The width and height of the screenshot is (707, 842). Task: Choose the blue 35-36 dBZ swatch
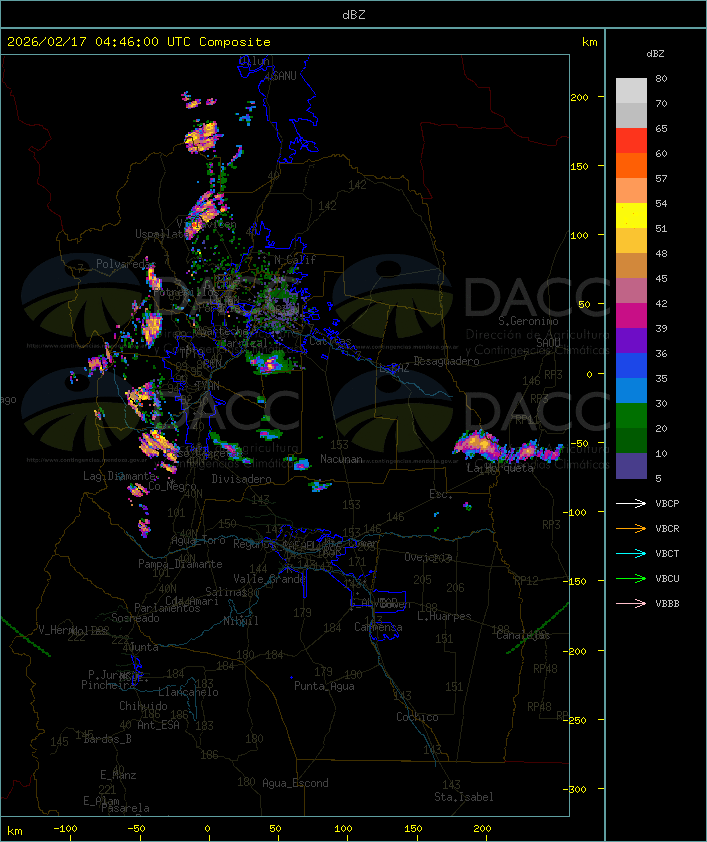click(x=631, y=366)
